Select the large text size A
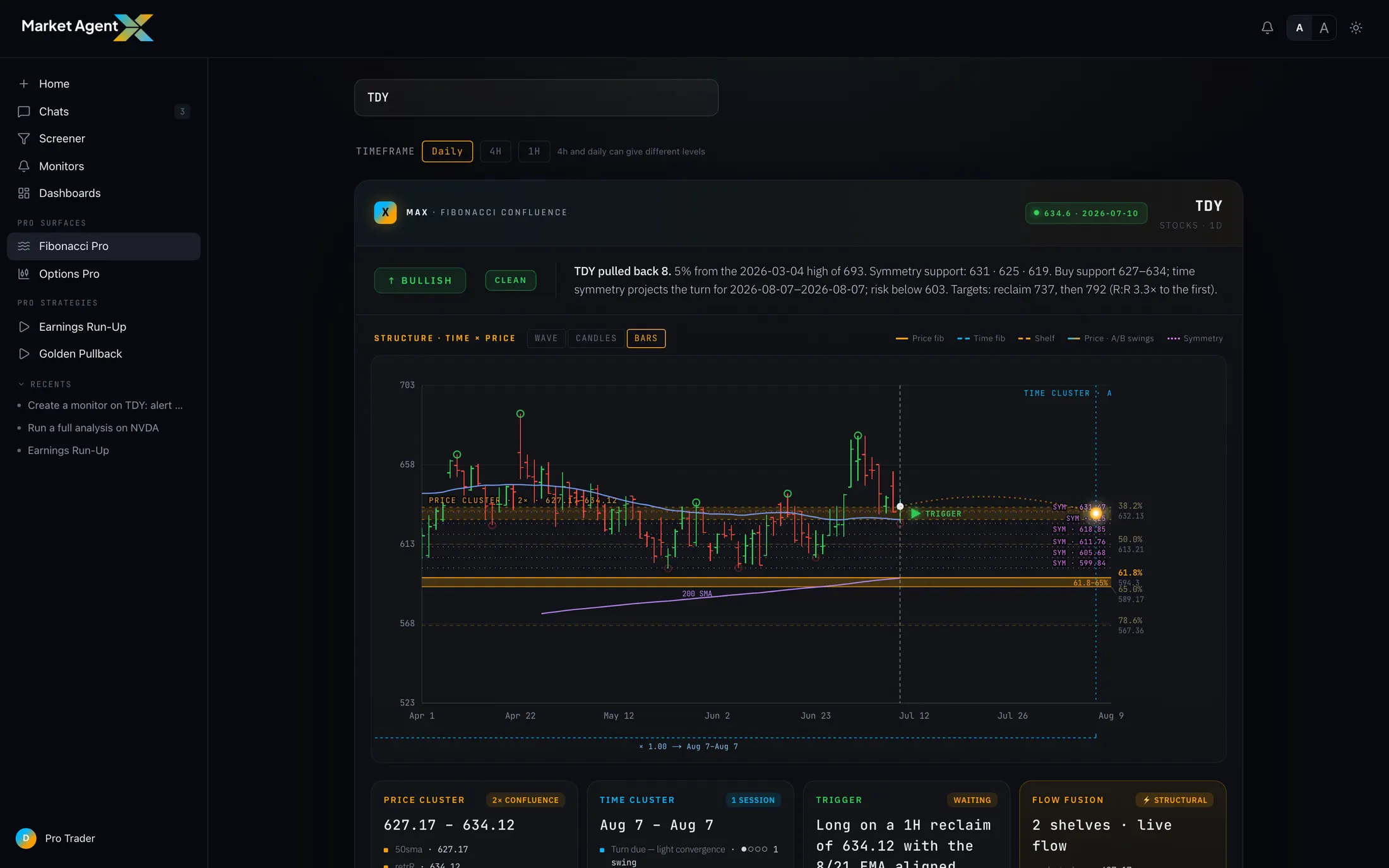Image resolution: width=1389 pixels, height=868 pixels. [1324, 28]
